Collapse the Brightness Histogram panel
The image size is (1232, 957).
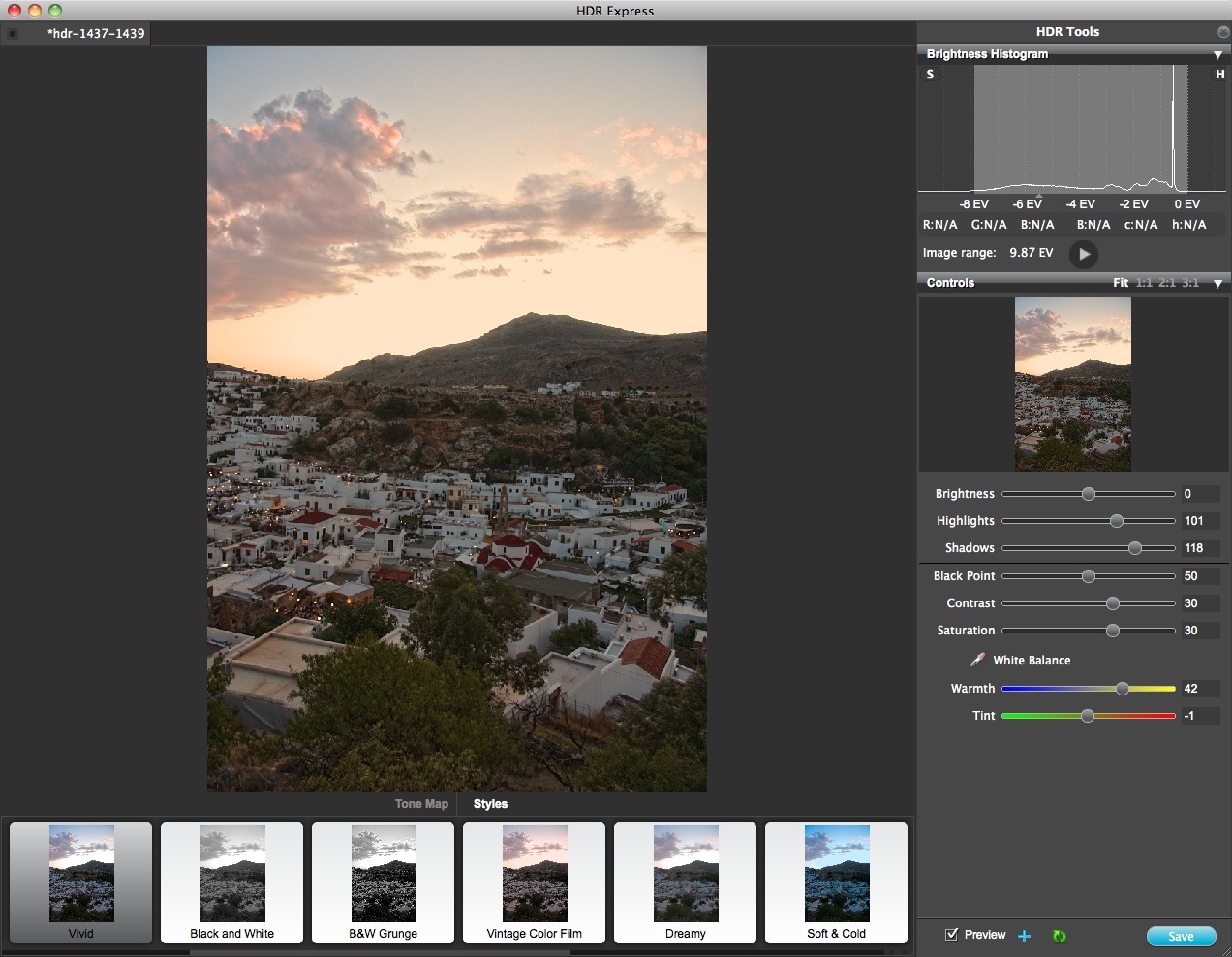pyautogui.click(x=1218, y=54)
